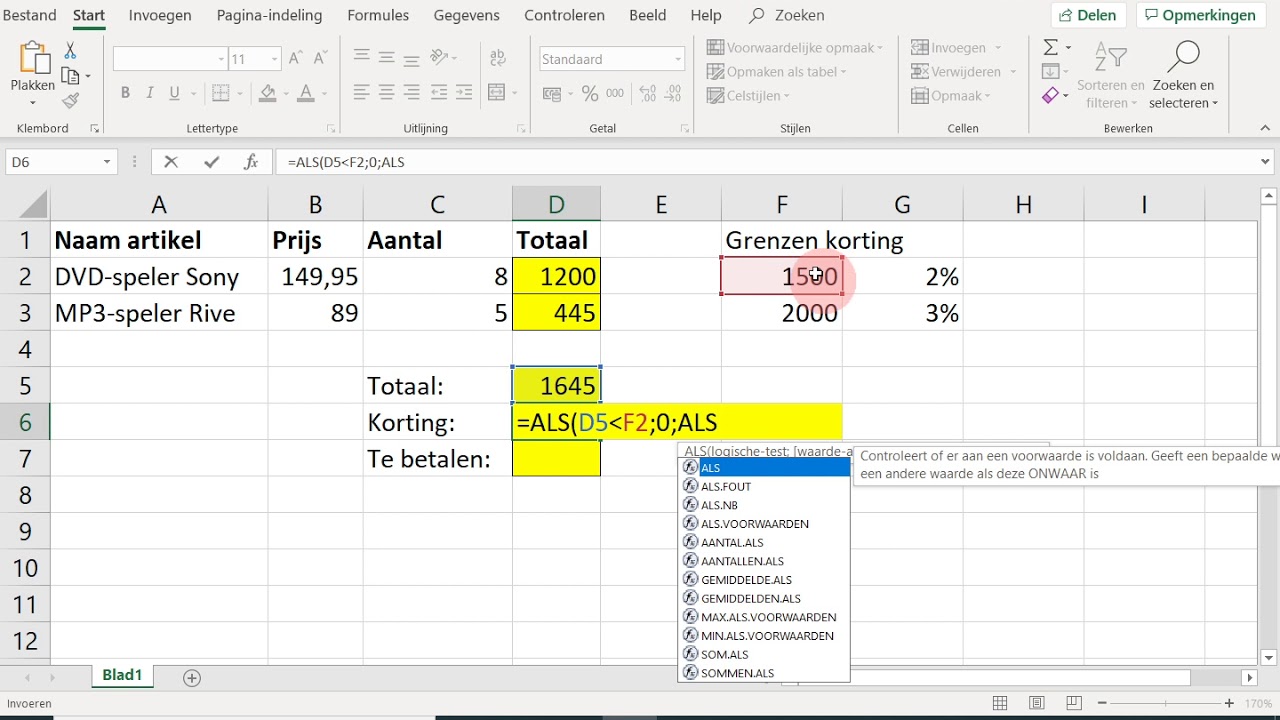Image resolution: width=1280 pixels, height=720 pixels.
Task: Click the Invoegen cells button
Action: click(x=956, y=47)
